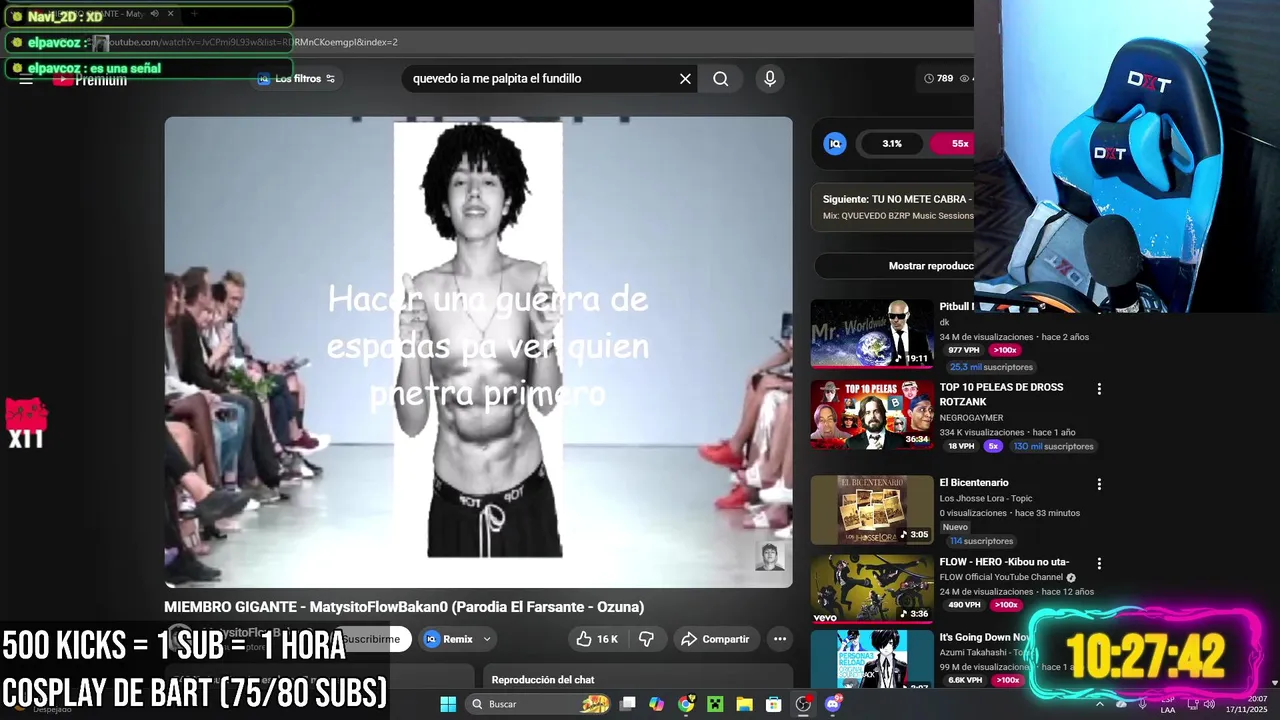This screenshot has width=1280, height=720.
Task: Launch Minecraft from the taskbar
Action: (715, 704)
